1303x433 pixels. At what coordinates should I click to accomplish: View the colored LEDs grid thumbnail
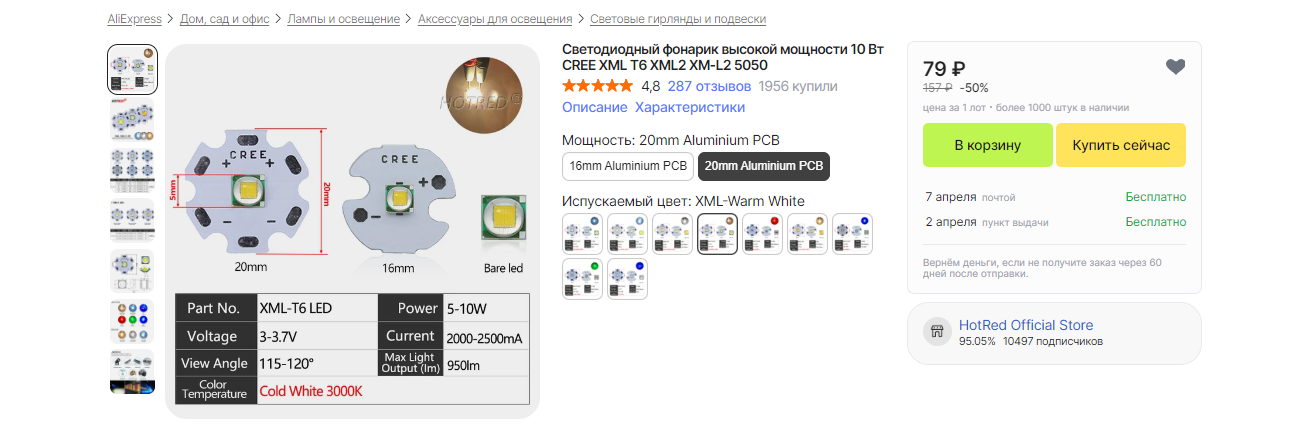click(132, 322)
